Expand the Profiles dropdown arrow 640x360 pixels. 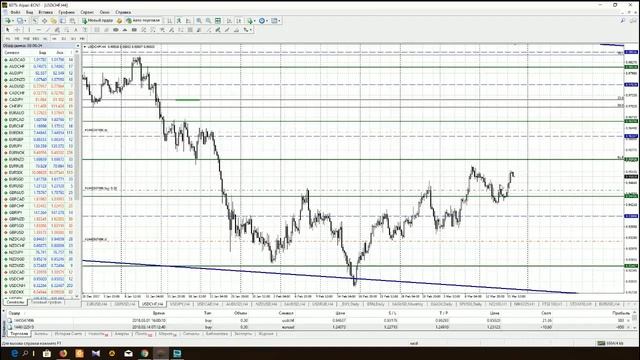tap(25, 20)
